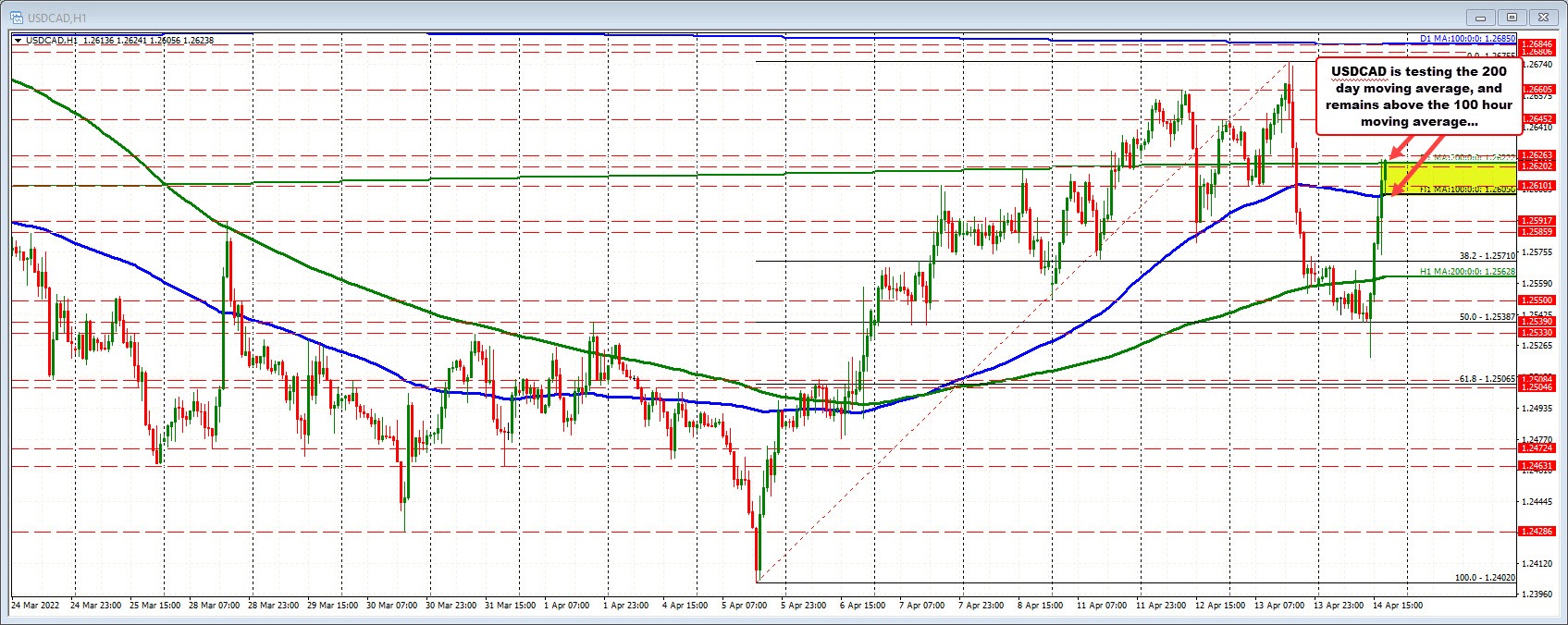Image resolution: width=1568 pixels, height=625 pixels.
Task: Select the 38.2 - 1.25710 Fibonacci label
Action: (1488, 255)
